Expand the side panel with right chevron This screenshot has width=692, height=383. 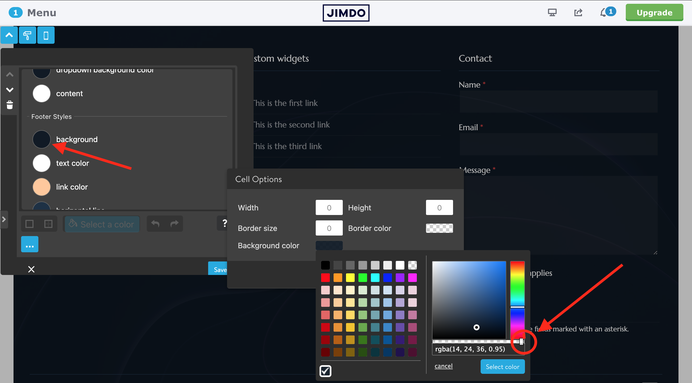[x=4, y=219]
